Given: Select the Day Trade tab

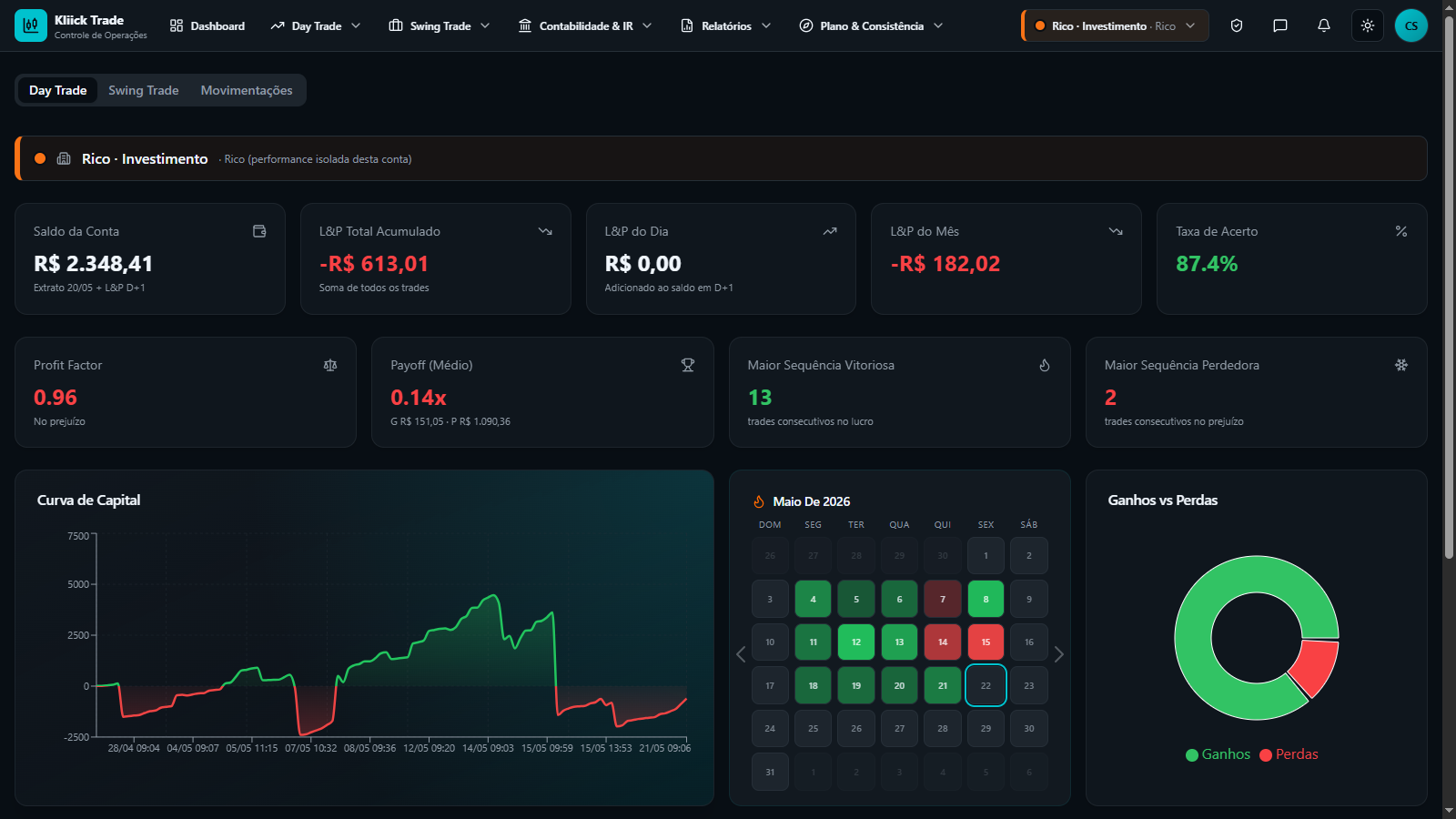Looking at the screenshot, I should tap(57, 90).
